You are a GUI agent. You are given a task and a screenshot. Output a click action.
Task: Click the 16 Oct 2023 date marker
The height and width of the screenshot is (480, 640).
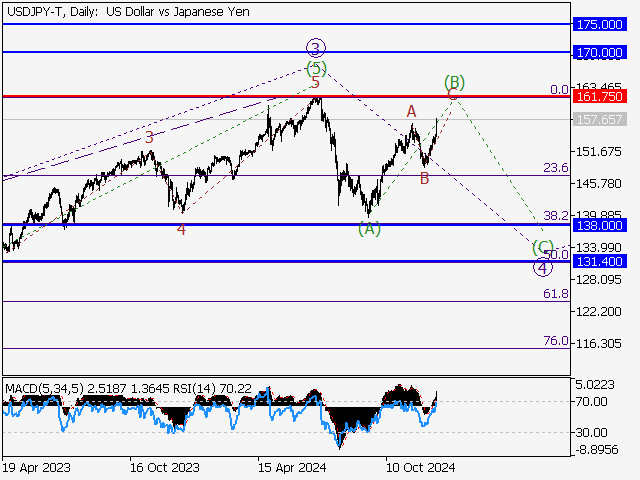coord(163,467)
